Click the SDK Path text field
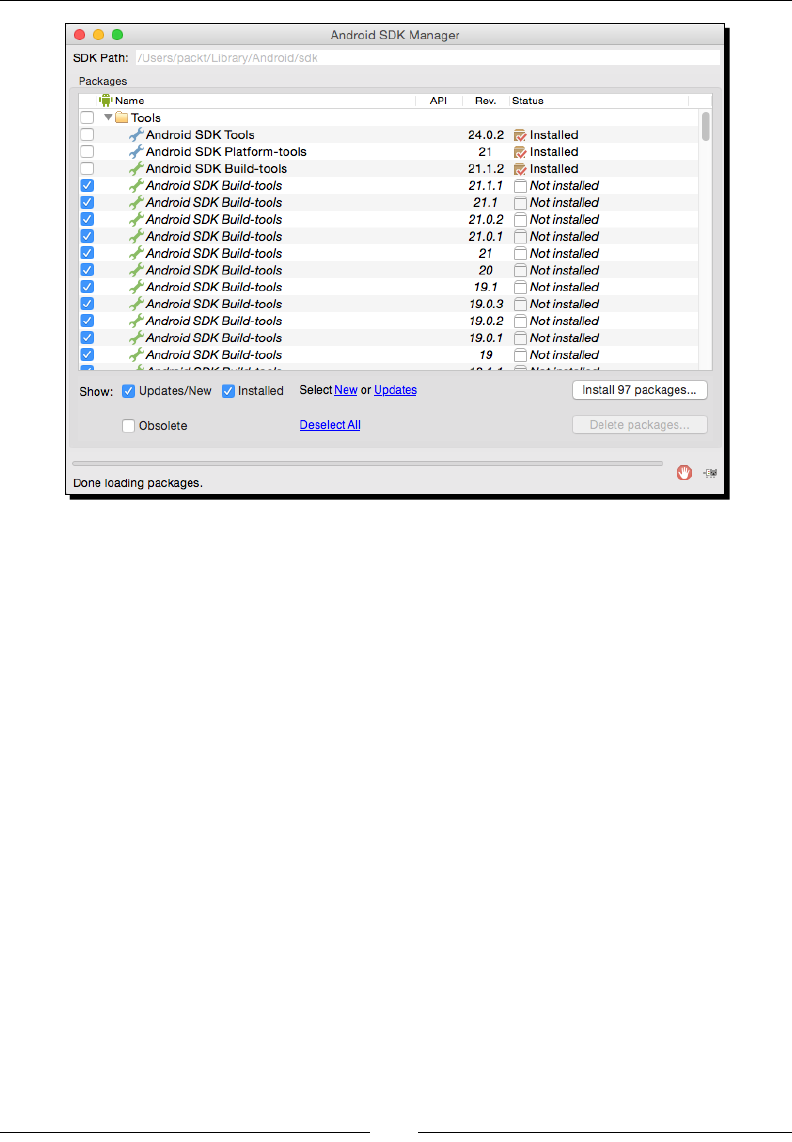 (428, 58)
